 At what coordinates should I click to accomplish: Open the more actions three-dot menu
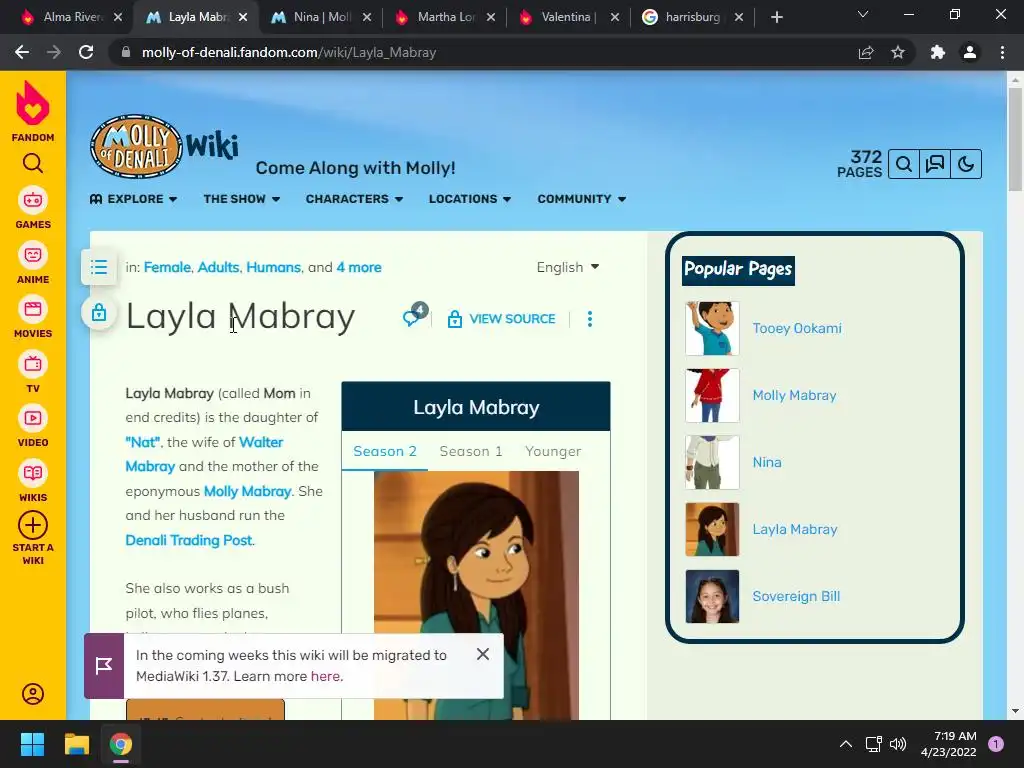coord(590,319)
